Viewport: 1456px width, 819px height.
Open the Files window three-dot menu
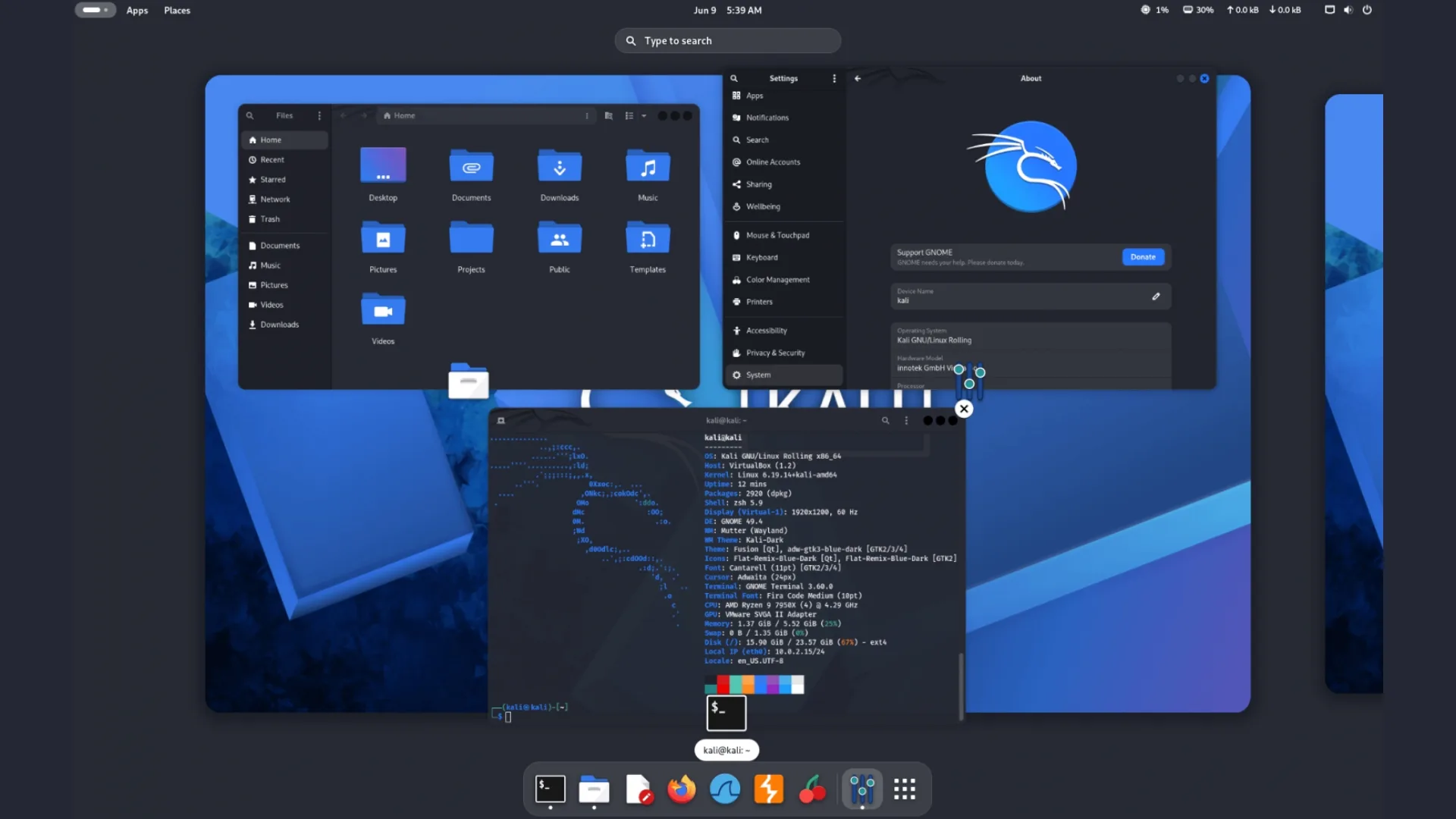[319, 116]
